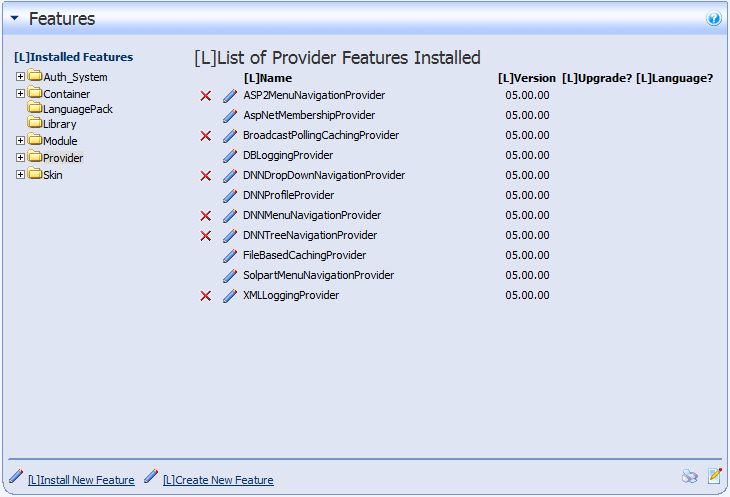Screen dimensions: 730x497
Task: Open the Install New Feature link
Action: click(81, 480)
